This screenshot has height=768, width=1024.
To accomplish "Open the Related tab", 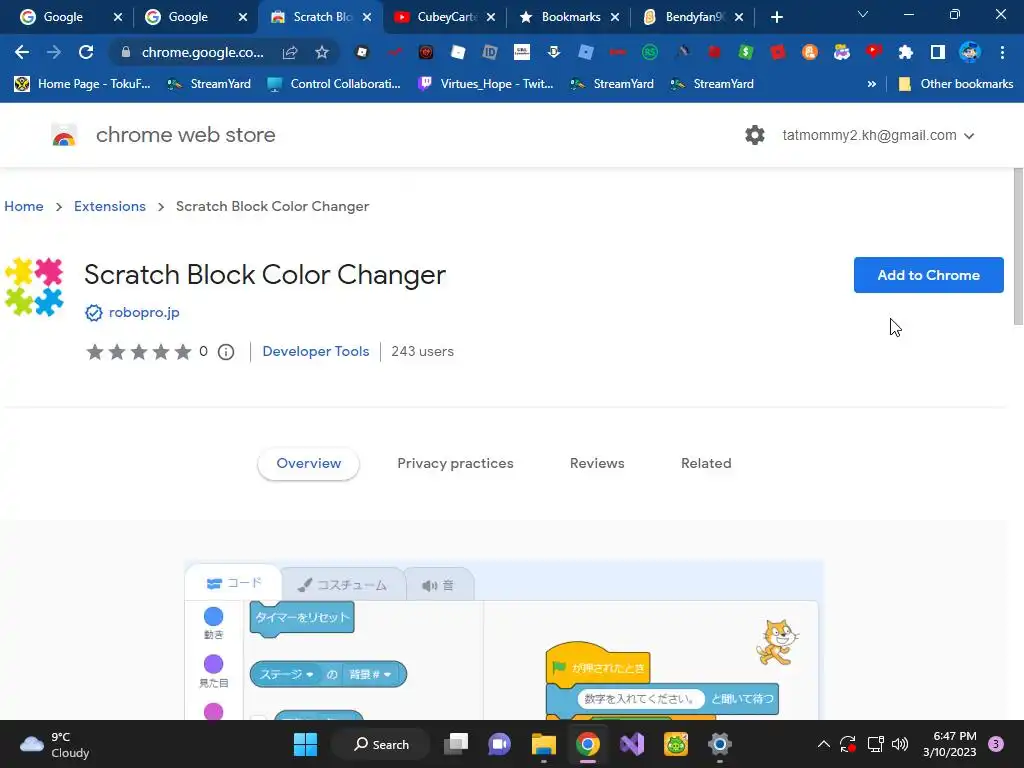I will 706,464.
